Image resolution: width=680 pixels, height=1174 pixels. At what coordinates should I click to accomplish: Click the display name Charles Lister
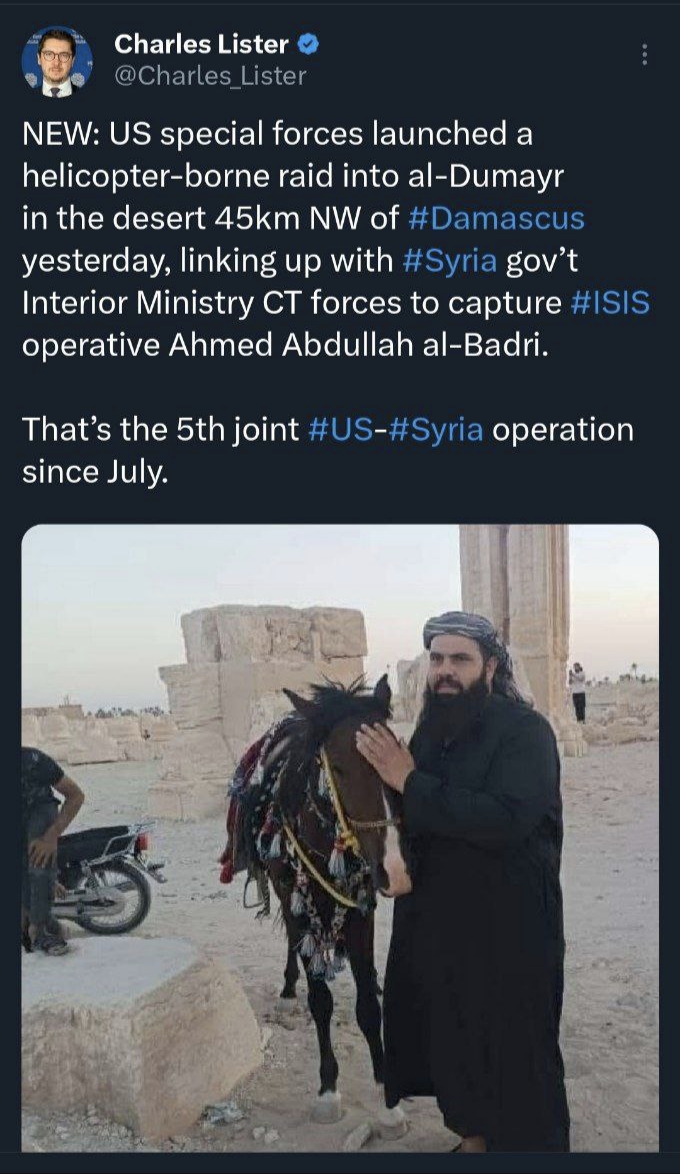click(x=201, y=44)
